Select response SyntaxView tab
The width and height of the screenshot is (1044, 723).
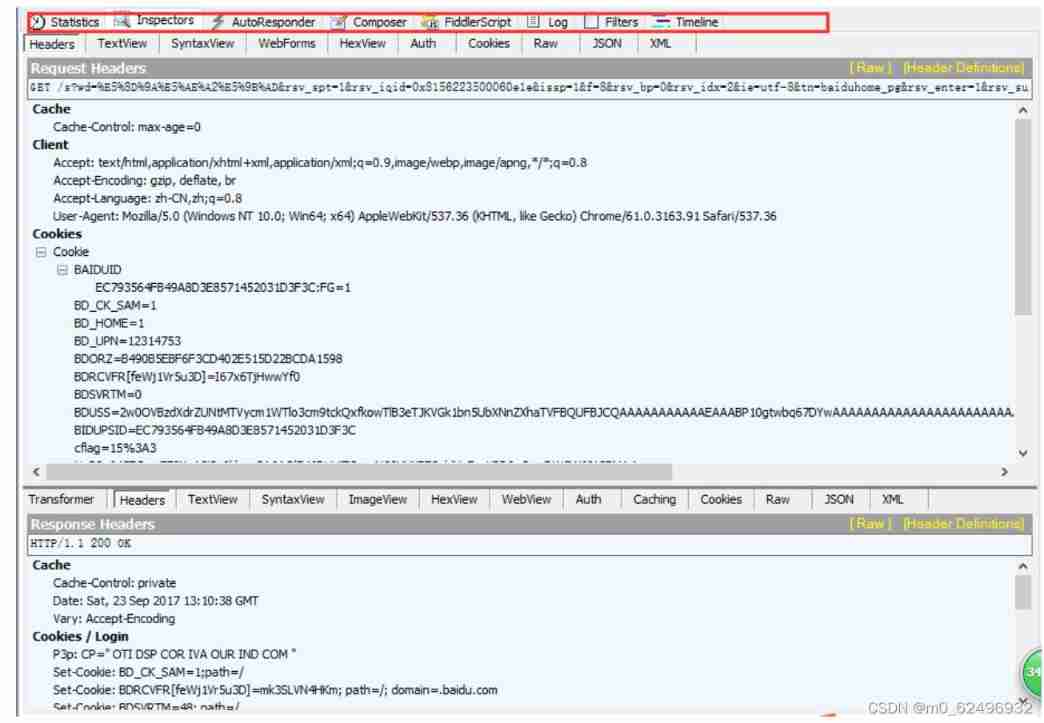pyautogui.click(x=293, y=499)
